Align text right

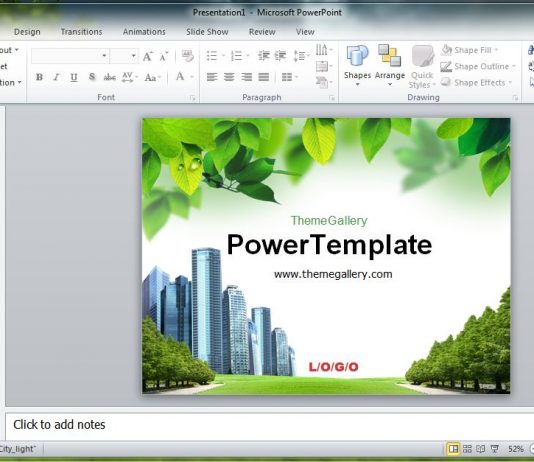coord(247,77)
